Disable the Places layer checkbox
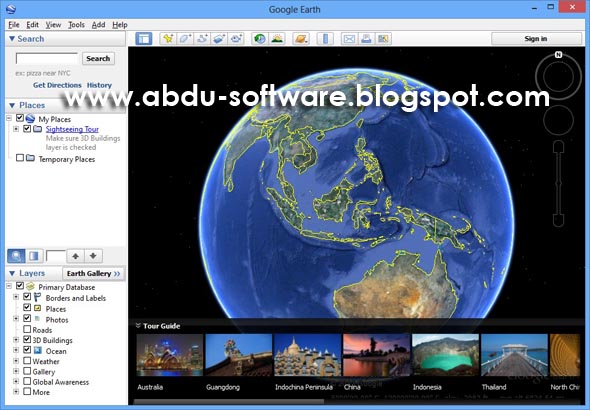Viewport: 590px width, 410px height. point(27,308)
